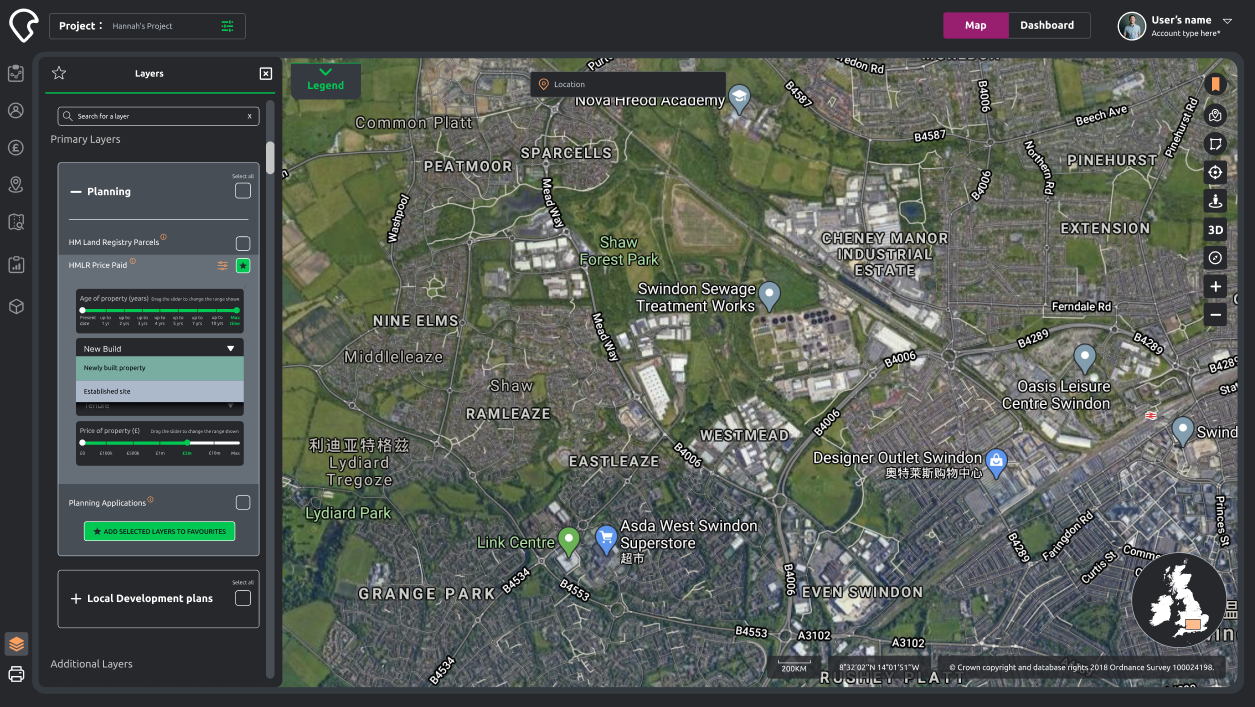Enable HM Land Registry Parcels checkbox
Image resolution: width=1255 pixels, height=707 pixels.
click(243, 243)
